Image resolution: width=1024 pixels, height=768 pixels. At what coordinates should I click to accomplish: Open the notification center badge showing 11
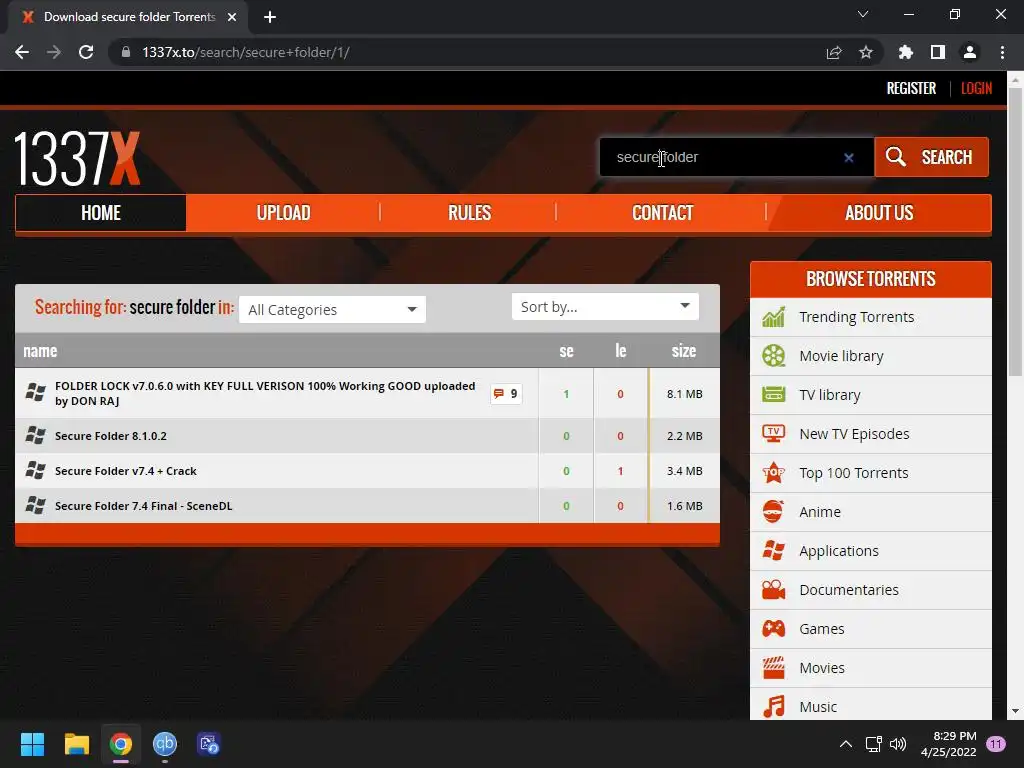[x=996, y=744]
